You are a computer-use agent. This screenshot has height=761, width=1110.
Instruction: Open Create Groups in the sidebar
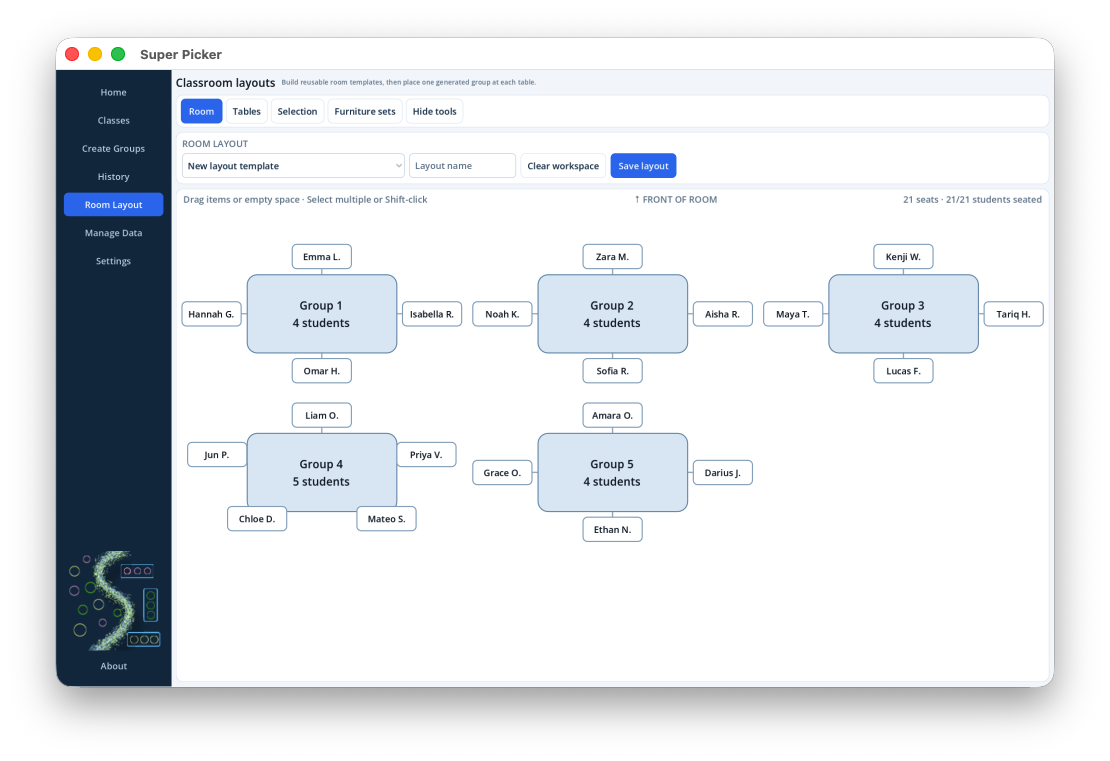[113, 149]
